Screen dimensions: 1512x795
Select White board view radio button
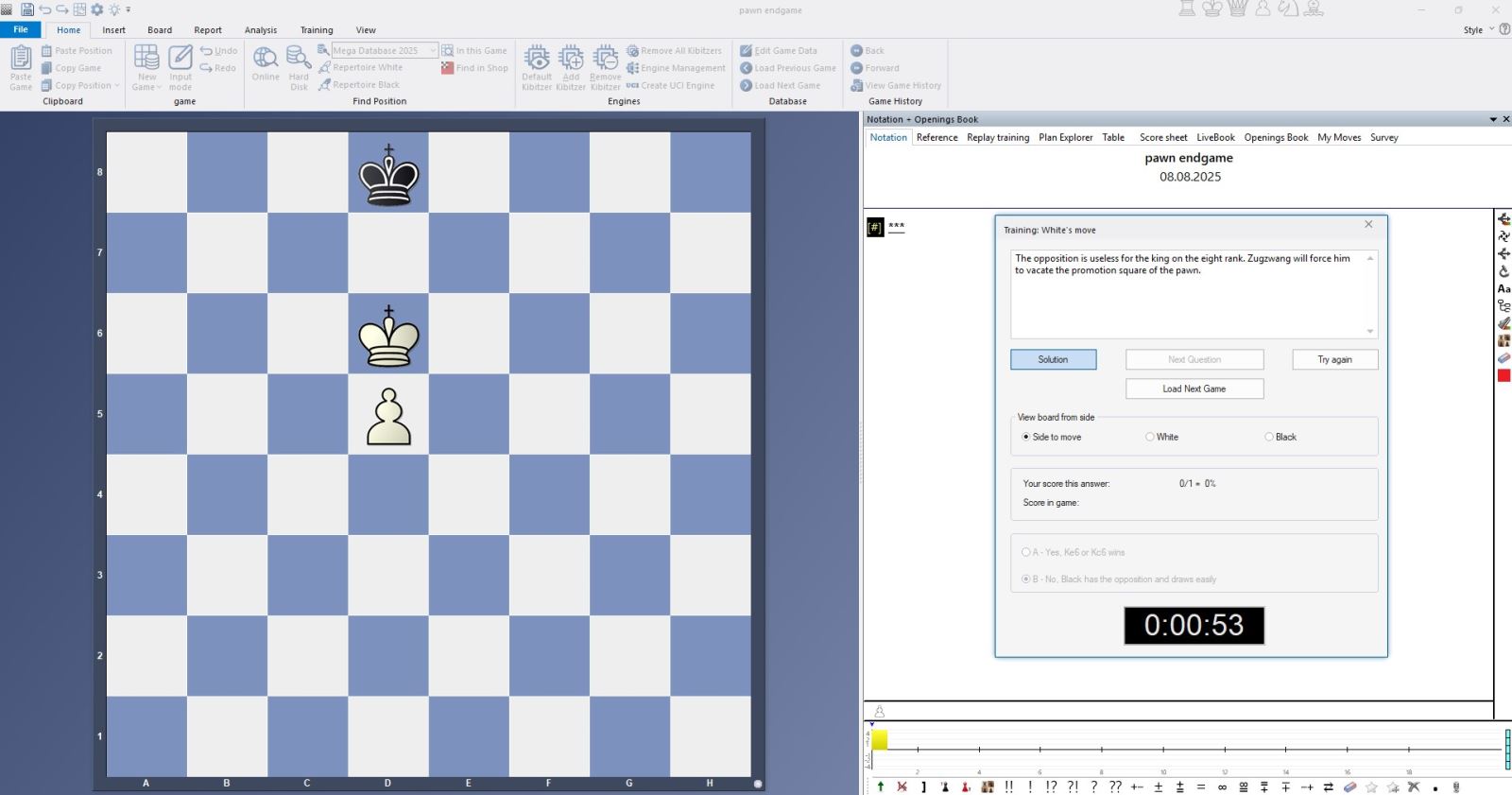coord(1150,437)
